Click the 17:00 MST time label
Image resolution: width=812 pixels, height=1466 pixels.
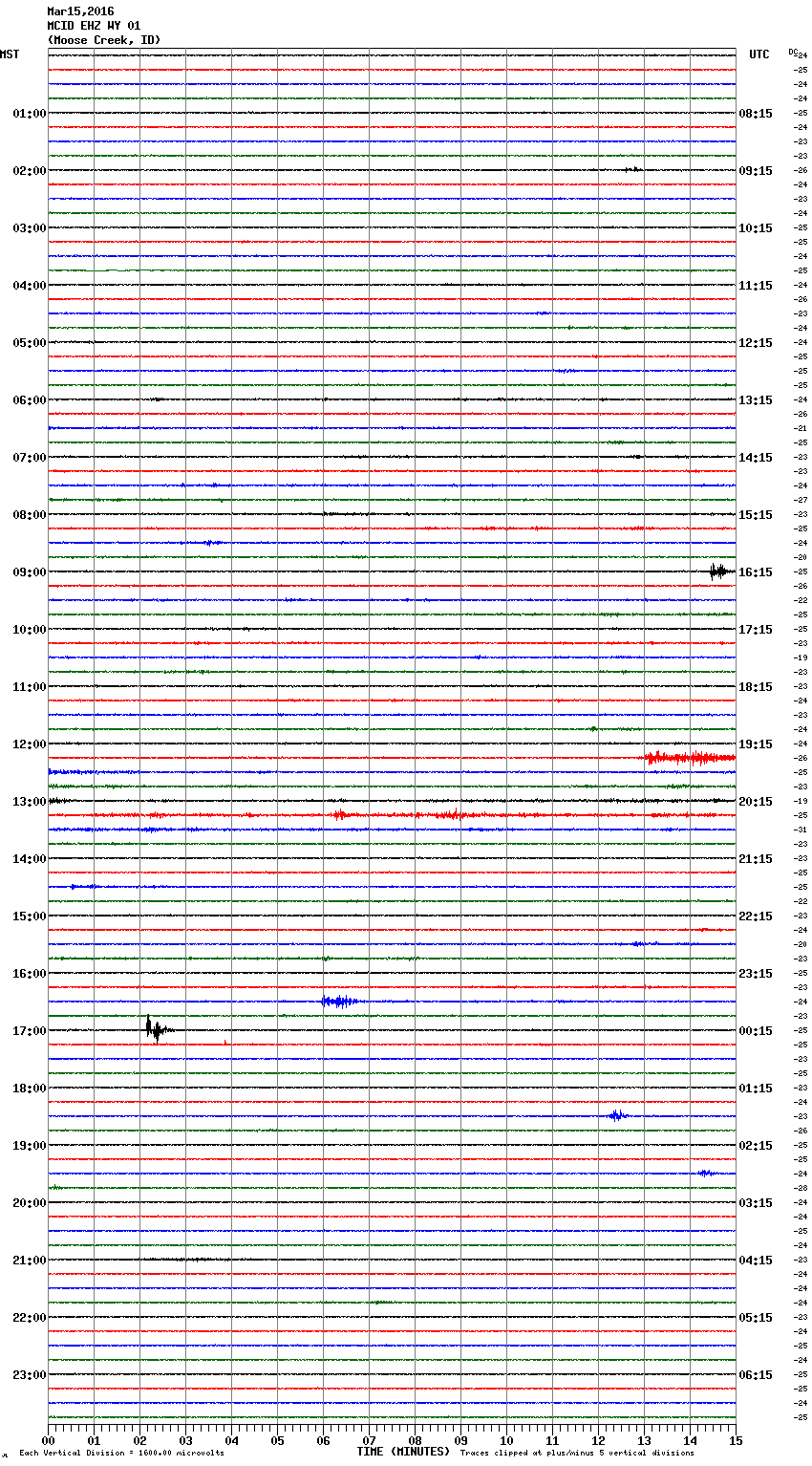point(30,1031)
